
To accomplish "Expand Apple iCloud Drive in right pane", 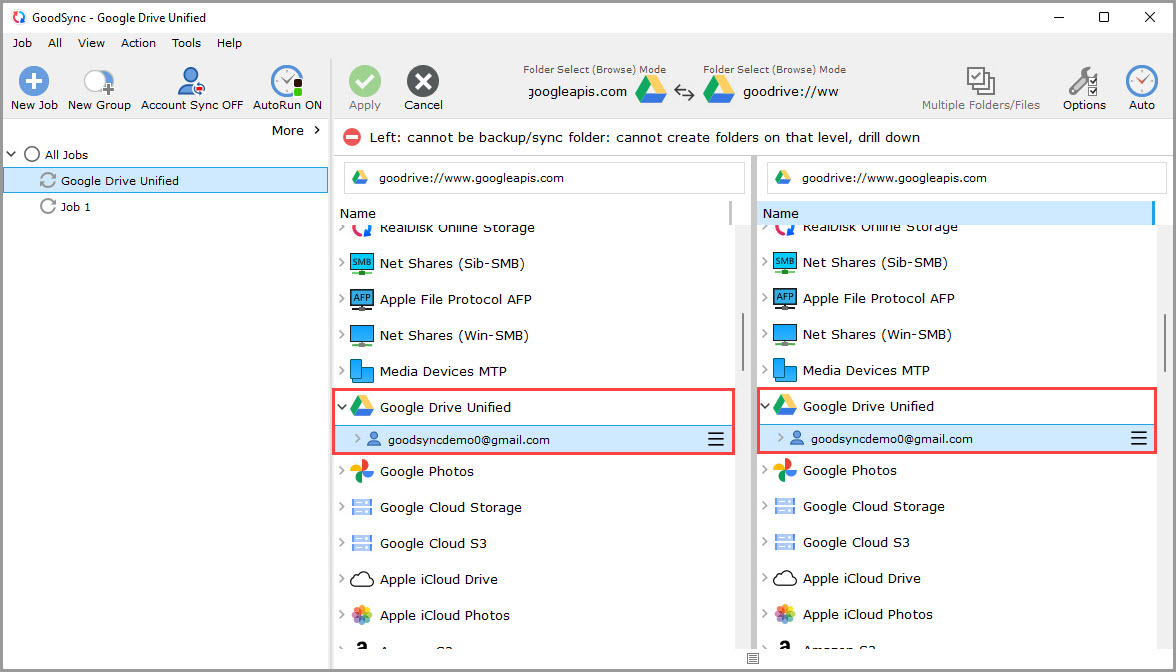I will tap(764, 578).
